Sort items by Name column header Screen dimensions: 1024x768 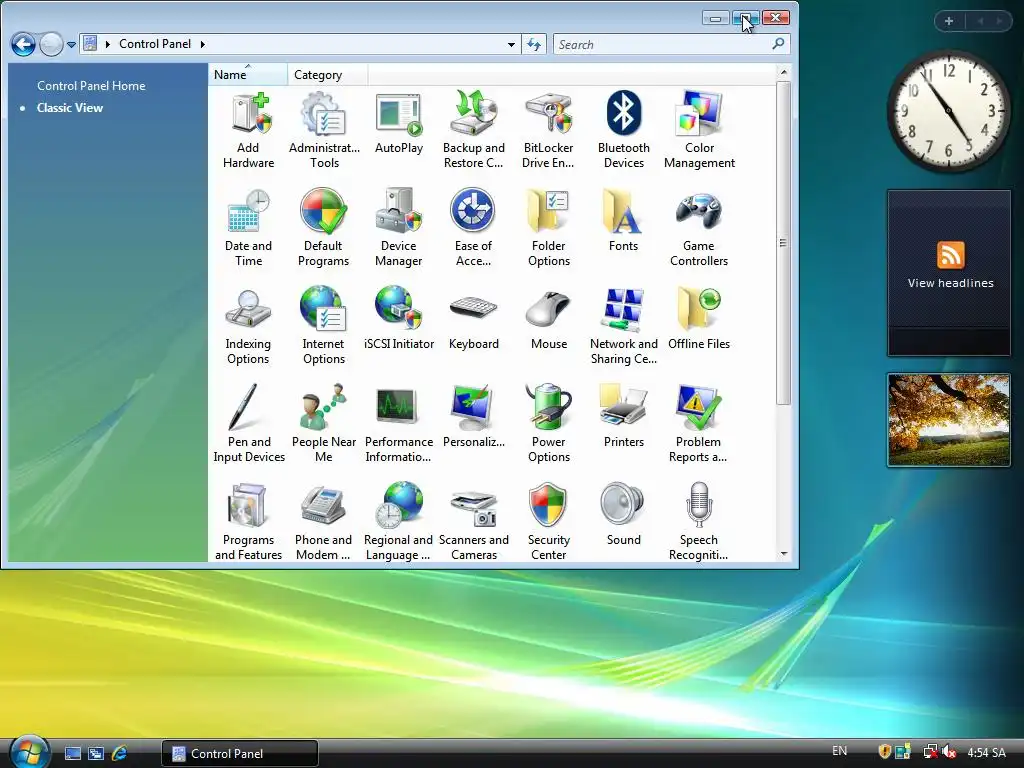pyautogui.click(x=248, y=74)
